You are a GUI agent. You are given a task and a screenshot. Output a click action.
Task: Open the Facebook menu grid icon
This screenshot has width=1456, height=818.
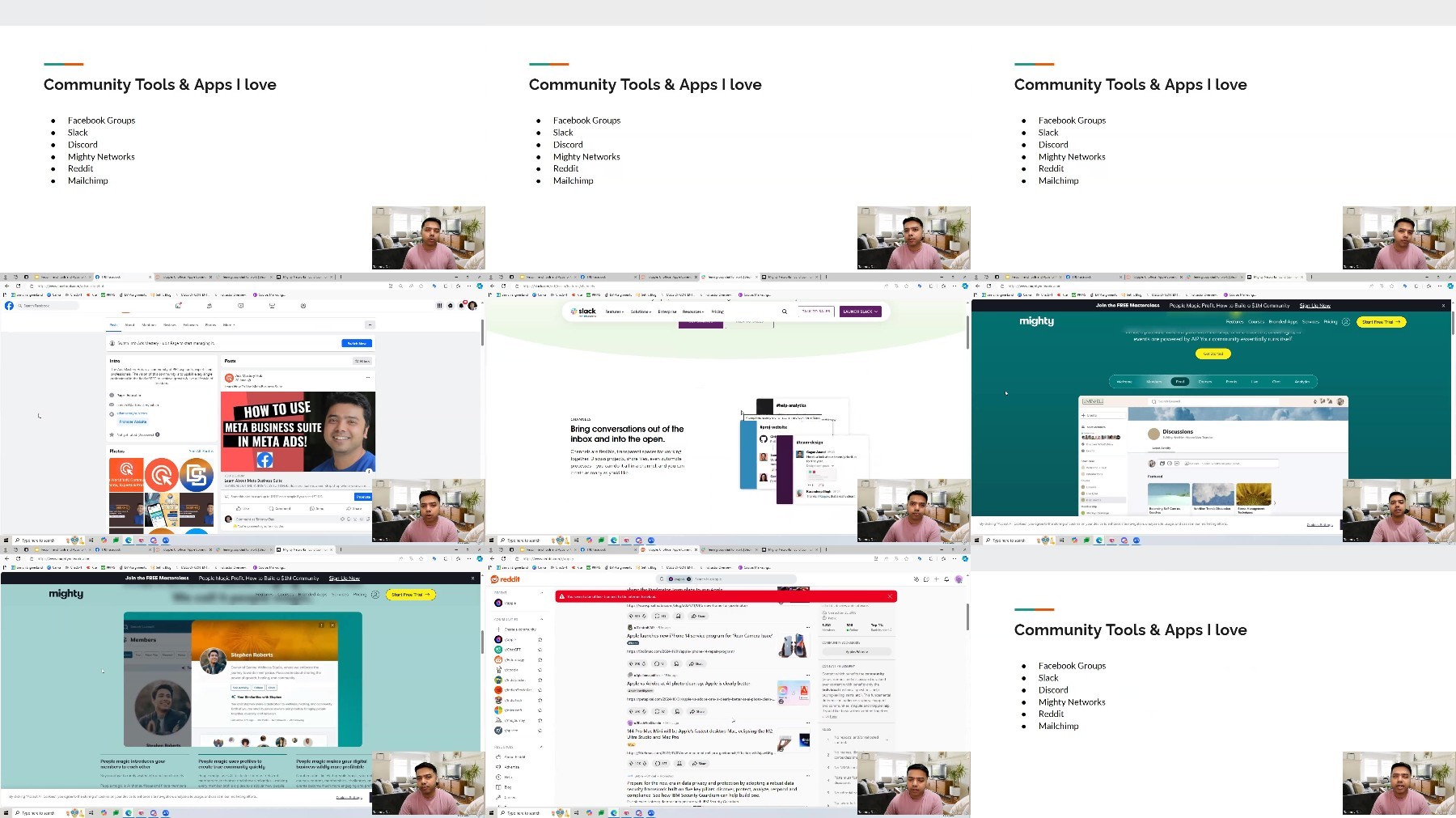pos(440,306)
